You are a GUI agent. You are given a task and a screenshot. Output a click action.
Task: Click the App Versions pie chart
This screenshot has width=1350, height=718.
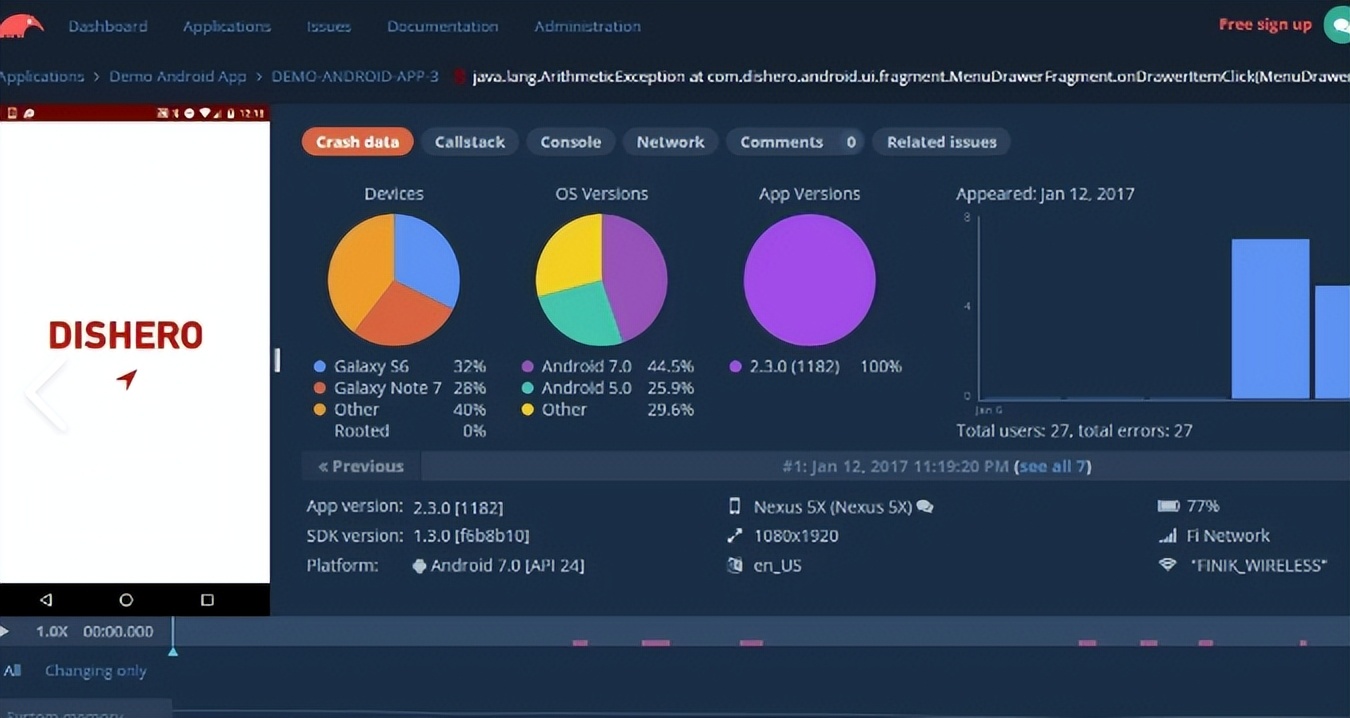pos(810,280)
